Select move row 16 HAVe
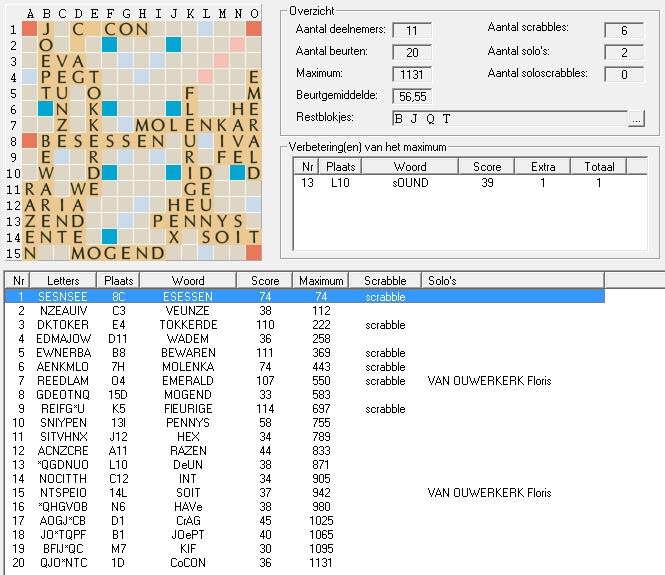This screenshot has height=575, width=665. click(x=305, y=506)
